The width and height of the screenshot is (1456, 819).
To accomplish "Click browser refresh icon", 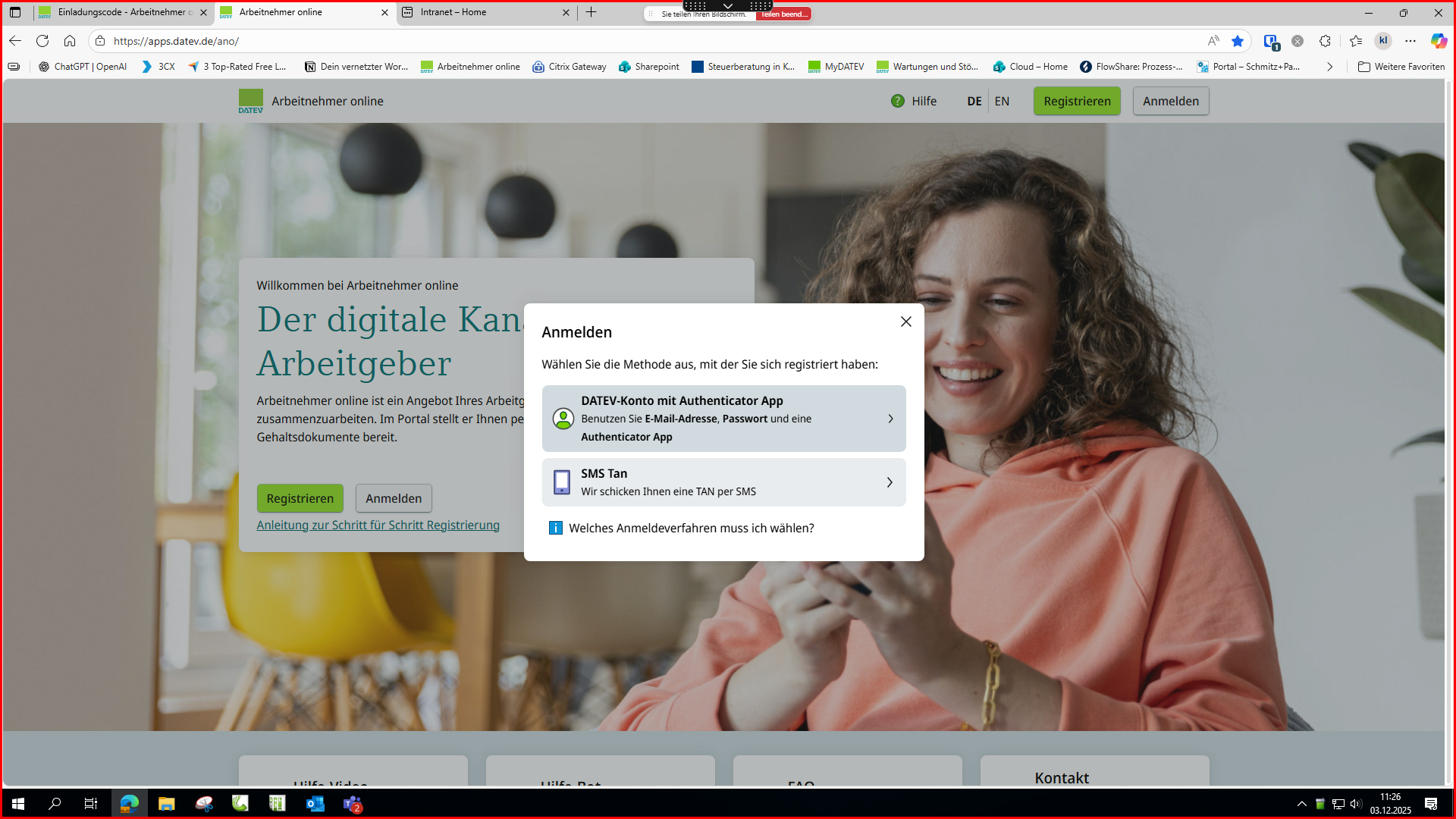I will point(42,41).
